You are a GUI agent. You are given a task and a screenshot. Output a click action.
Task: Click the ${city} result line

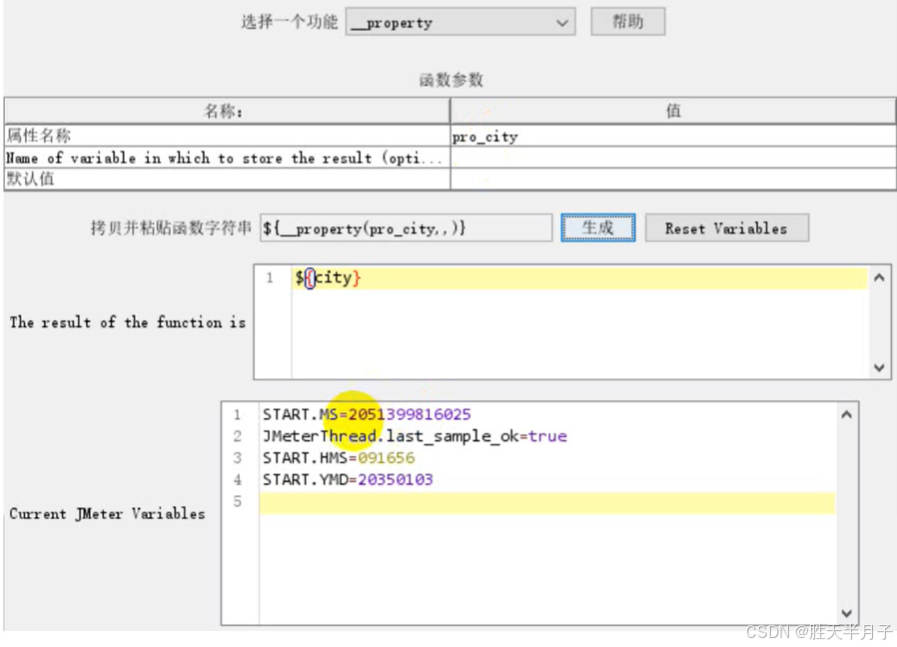580,278
